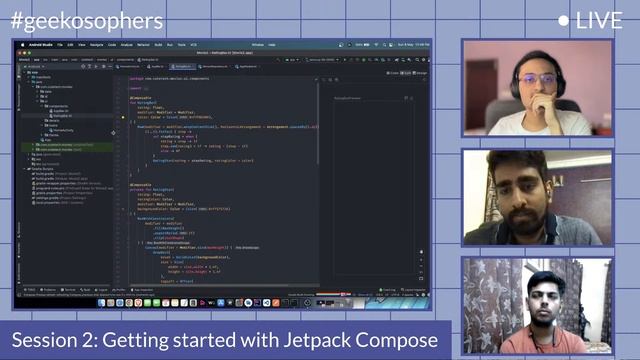The height and width of the screenshot is (360, 640).
Task: Click the Expand All icon in Project panel
Action: [x=89, y=67]
